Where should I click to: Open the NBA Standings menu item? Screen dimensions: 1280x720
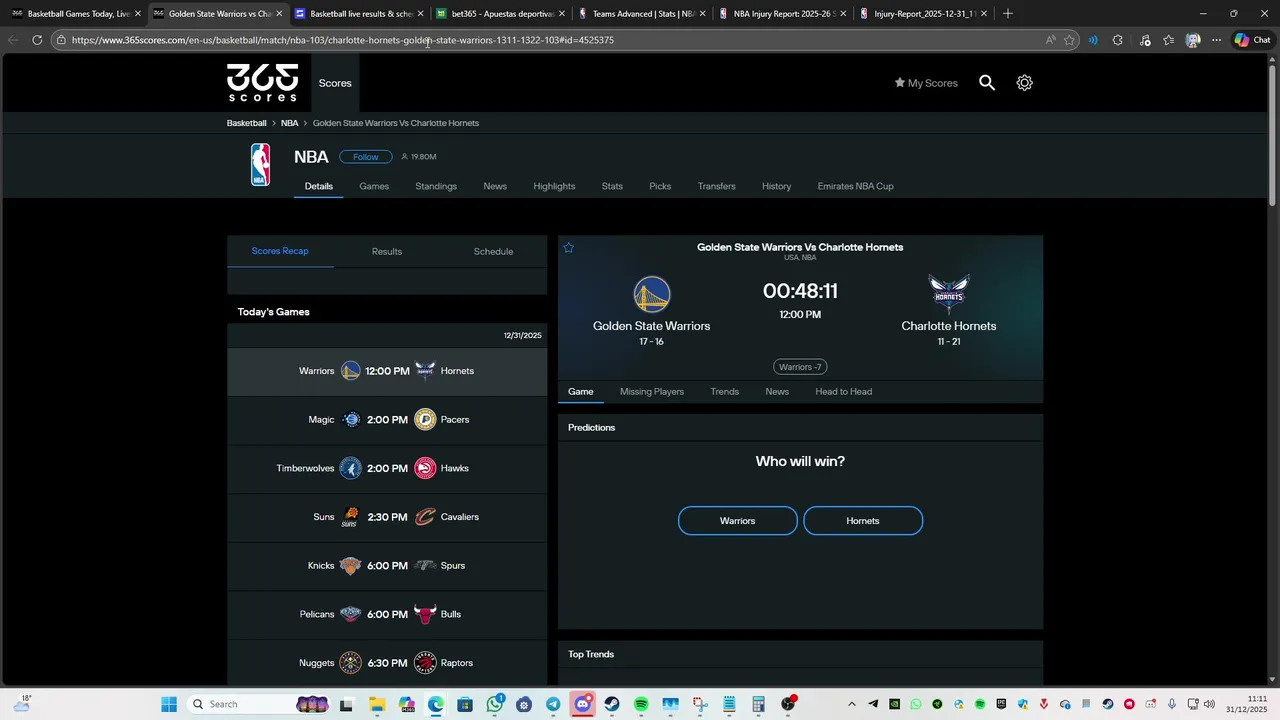tap(436, 186)
